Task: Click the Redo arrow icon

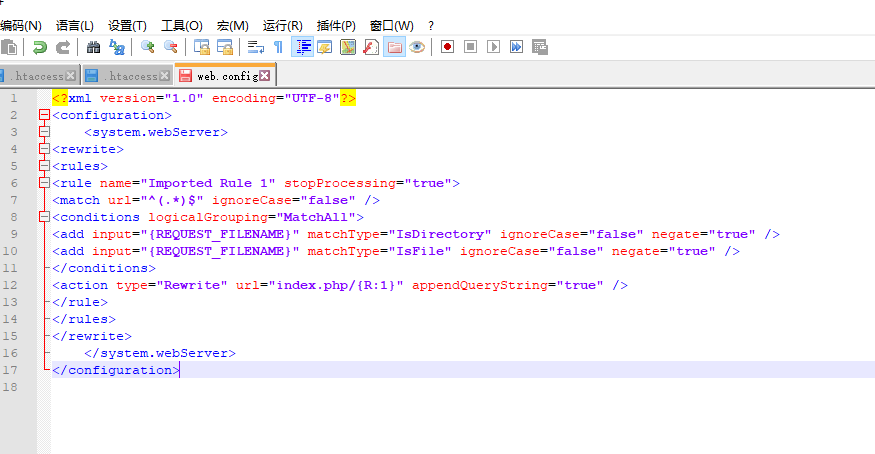Action: (63, 47)
